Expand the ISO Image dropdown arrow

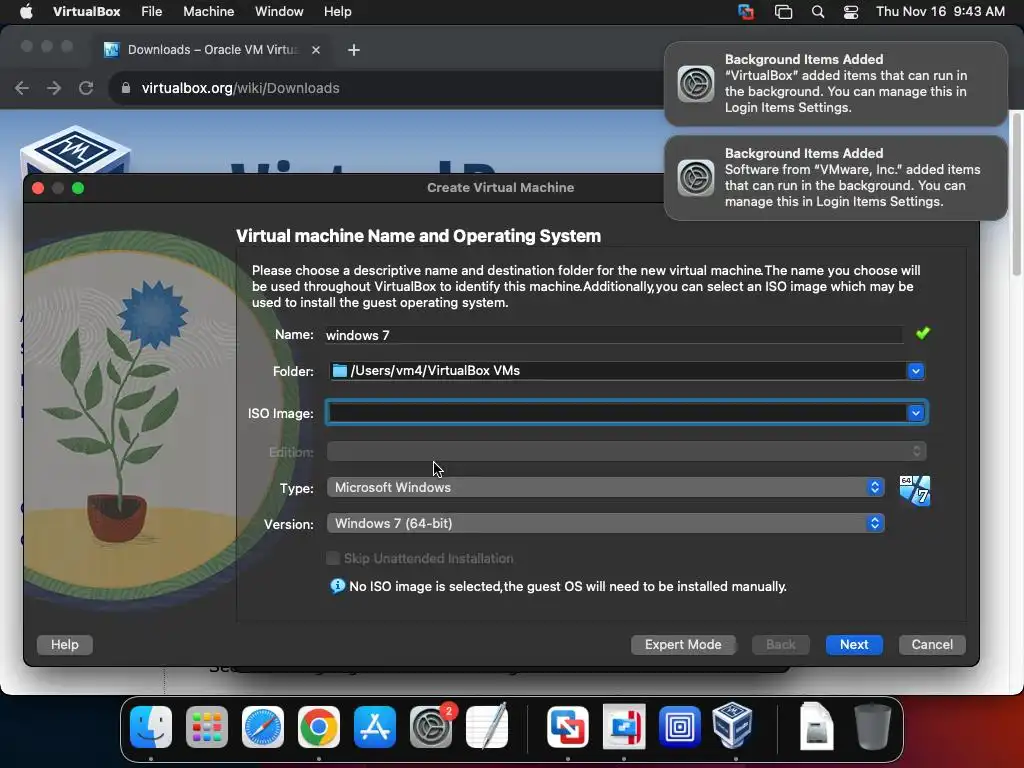(x=916, y=413)
